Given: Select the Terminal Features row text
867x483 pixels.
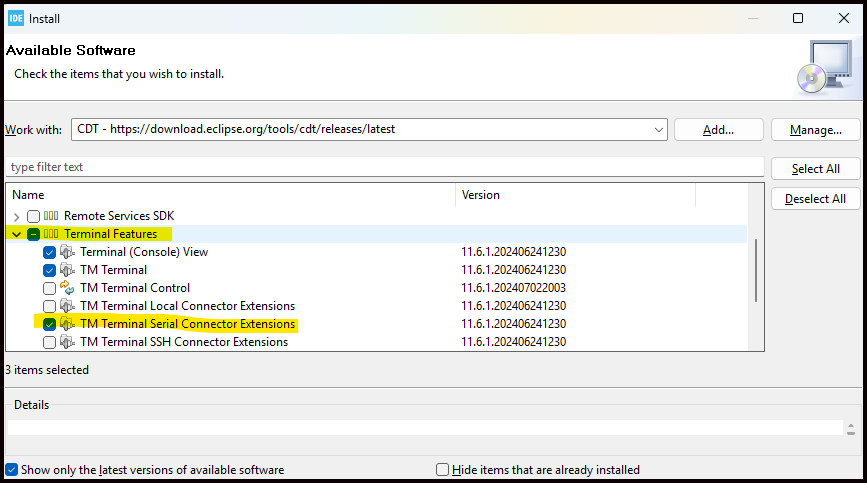Looking at the screenshot, I should (111, 234).
